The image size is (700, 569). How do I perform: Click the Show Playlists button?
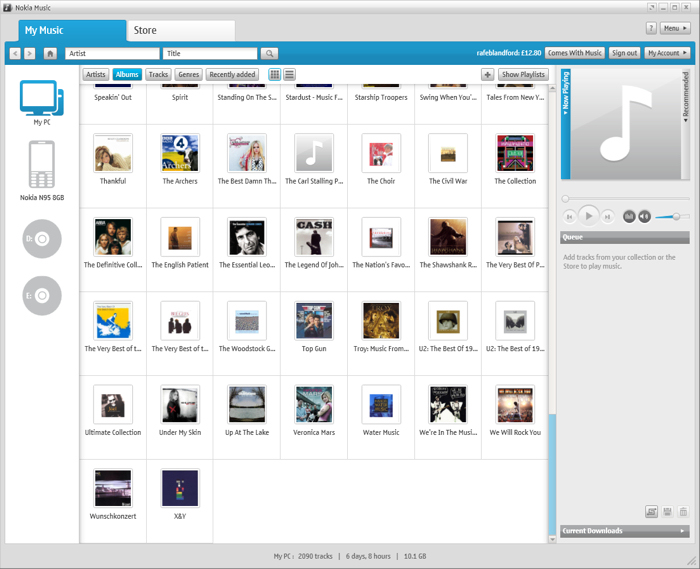523,75
